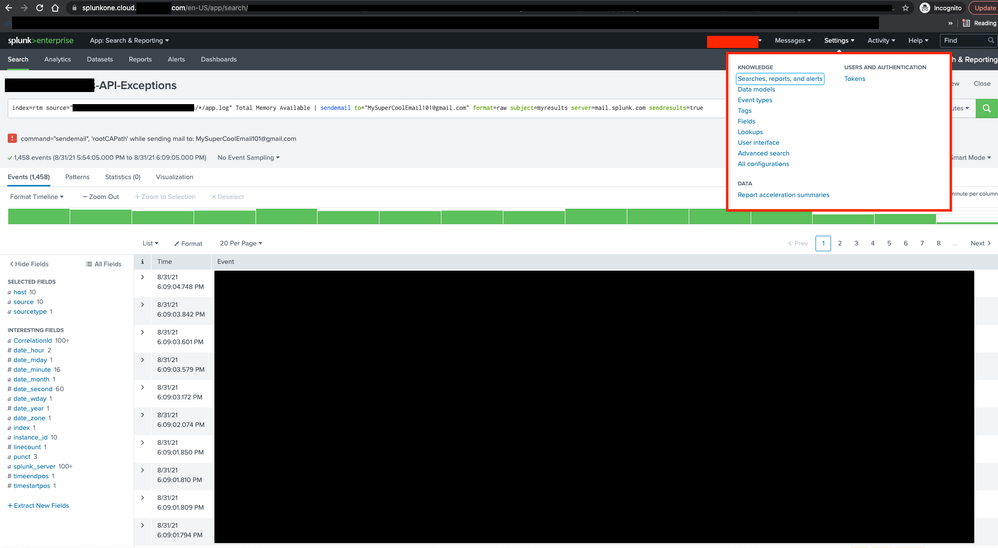
Task: Click the browser home icon
Action: point(55,8)
